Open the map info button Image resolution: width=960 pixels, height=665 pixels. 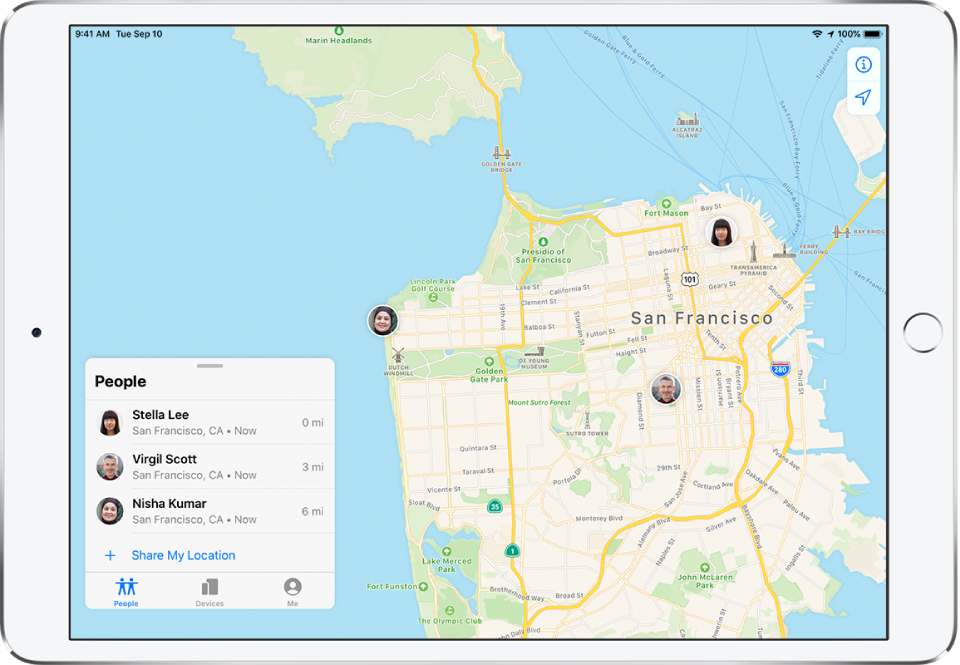click(863, 64)
